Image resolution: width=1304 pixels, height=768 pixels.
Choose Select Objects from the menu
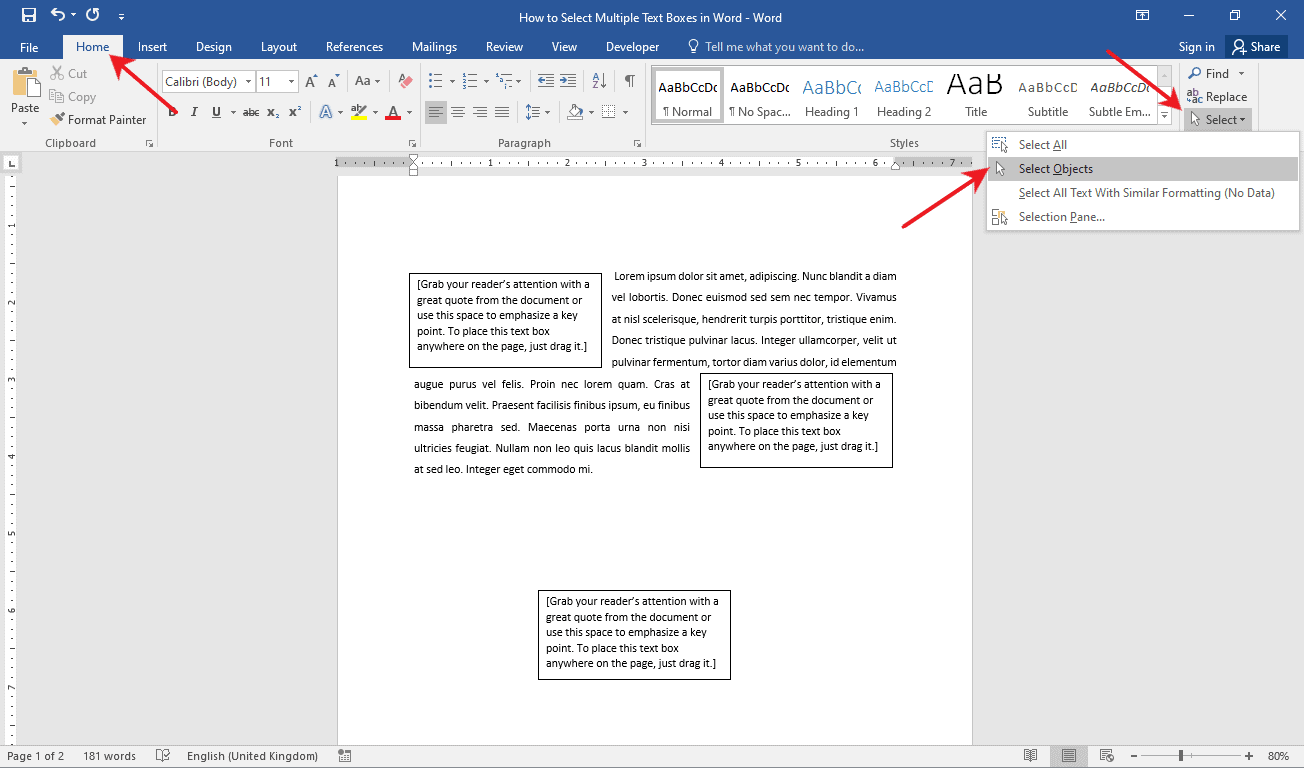point(1143,169)
